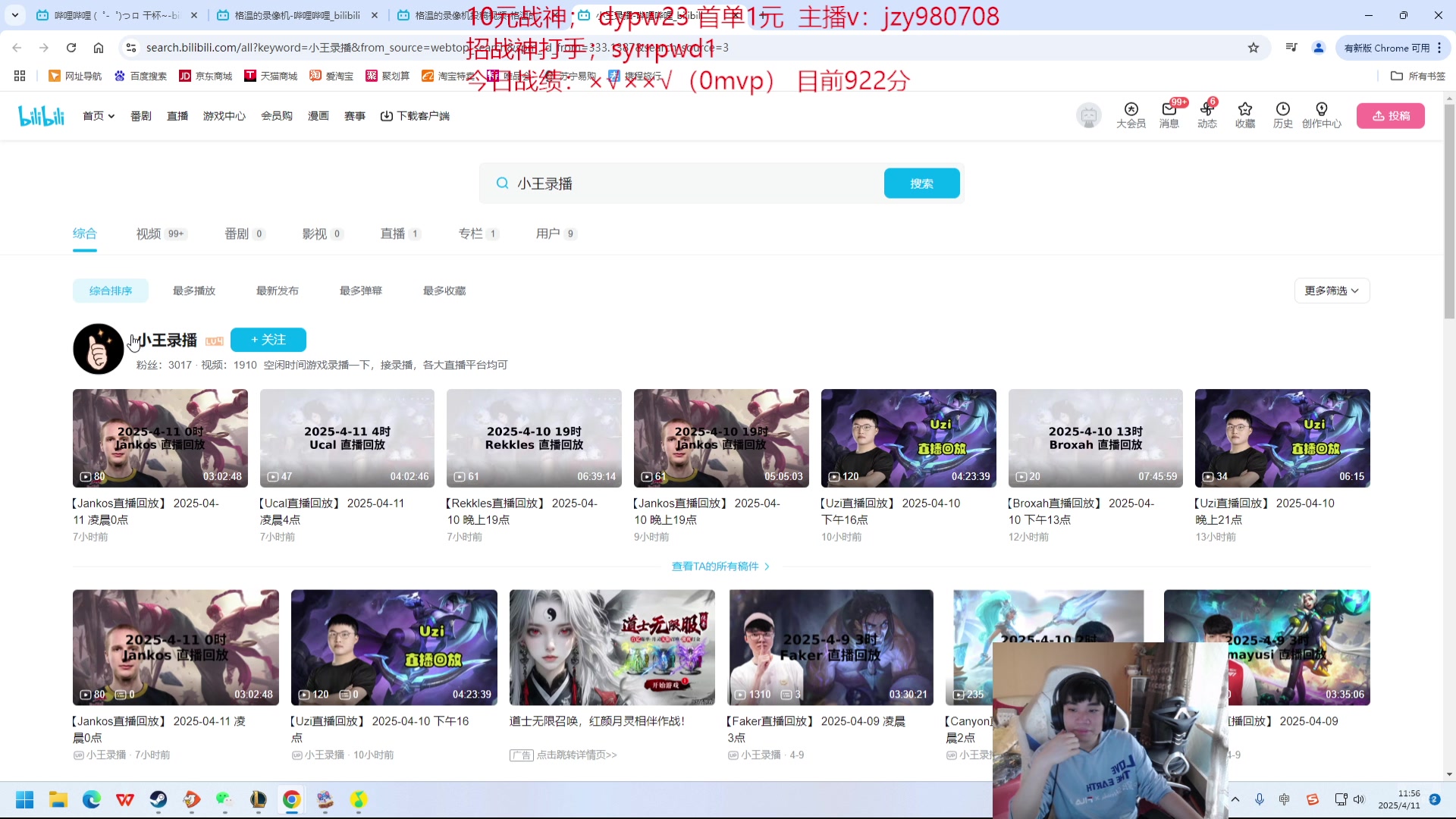
Task: Open the 道士无限召唤 ad thumbnail
Action: click(612, 648)
